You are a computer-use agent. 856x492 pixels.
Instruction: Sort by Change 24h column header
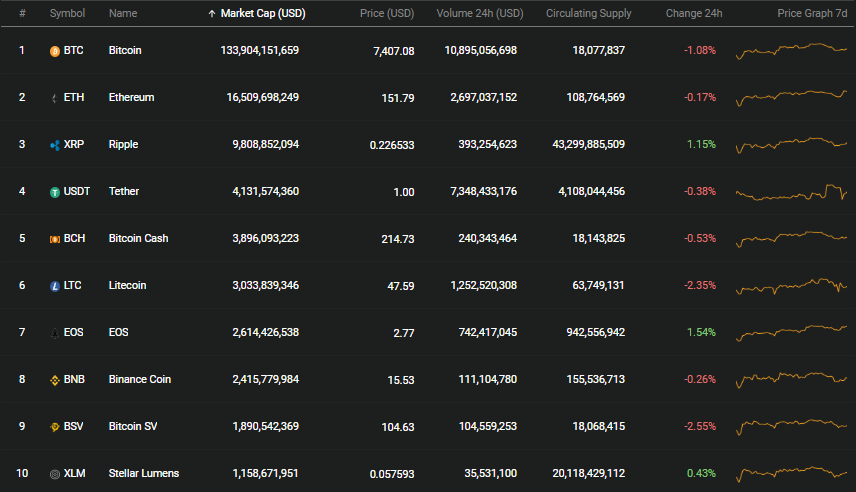pos(693,13)
